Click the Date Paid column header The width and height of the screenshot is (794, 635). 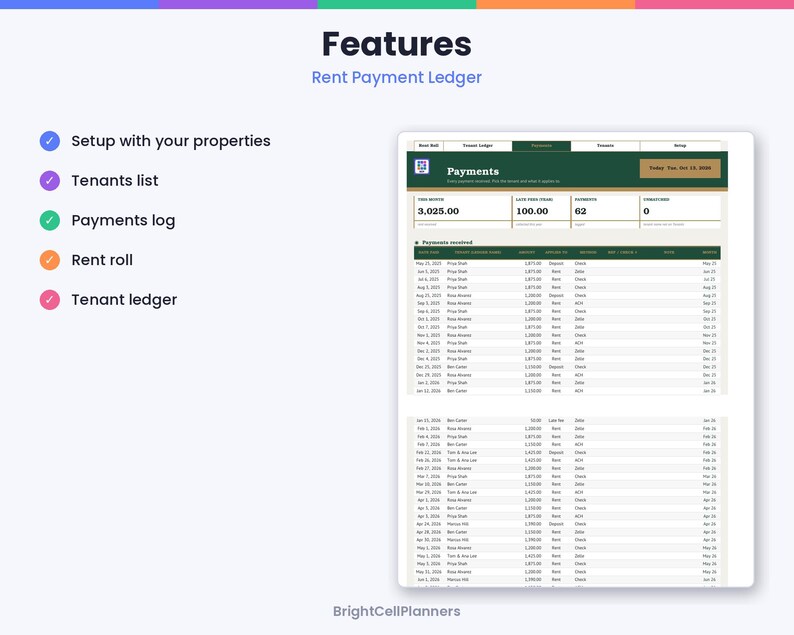click(428, 252)
